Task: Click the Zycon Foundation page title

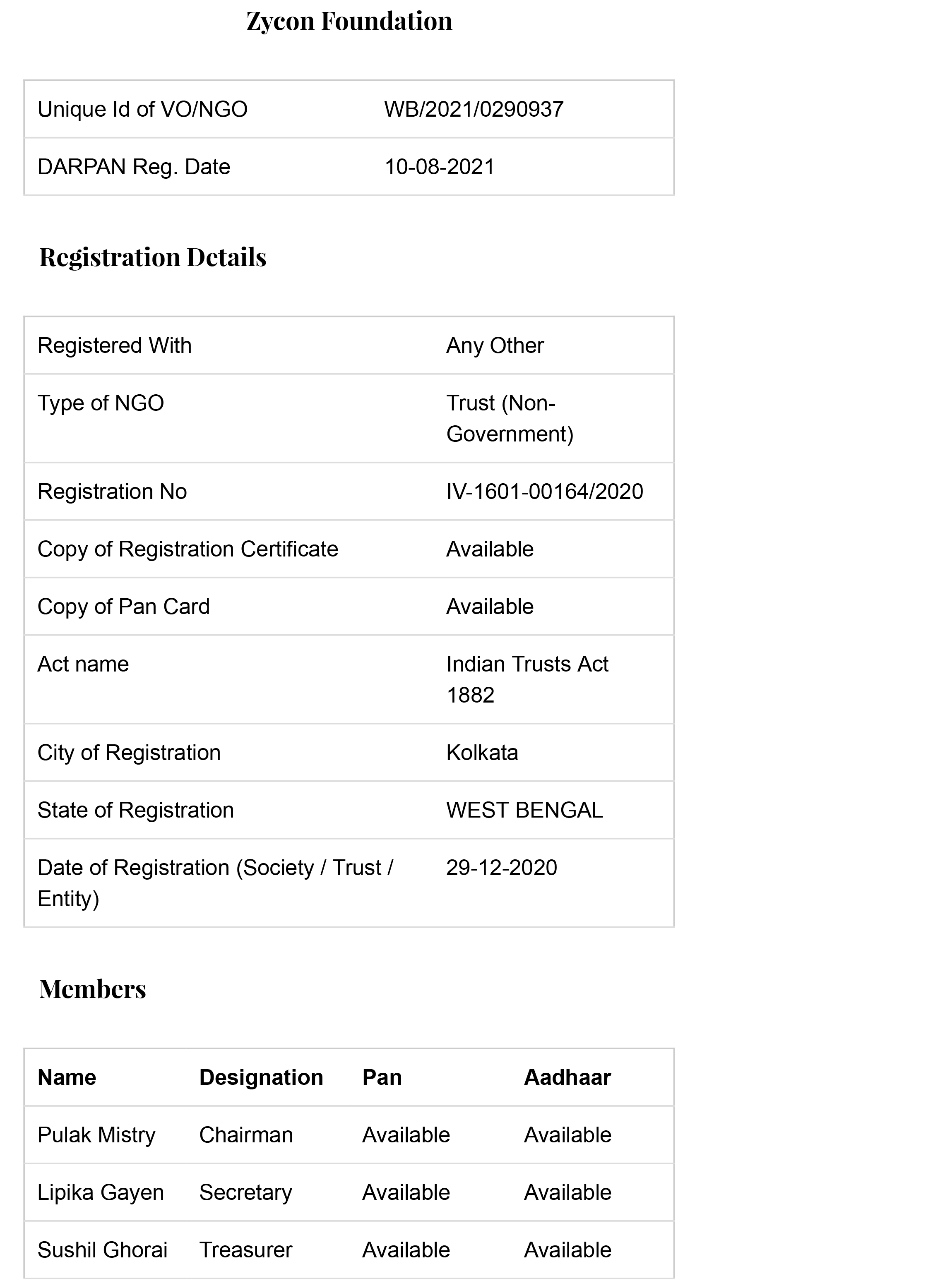Action: 349,22
